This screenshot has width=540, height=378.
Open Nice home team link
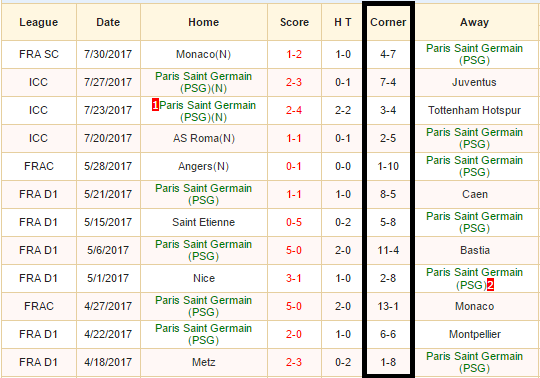(x=204, y=278)
